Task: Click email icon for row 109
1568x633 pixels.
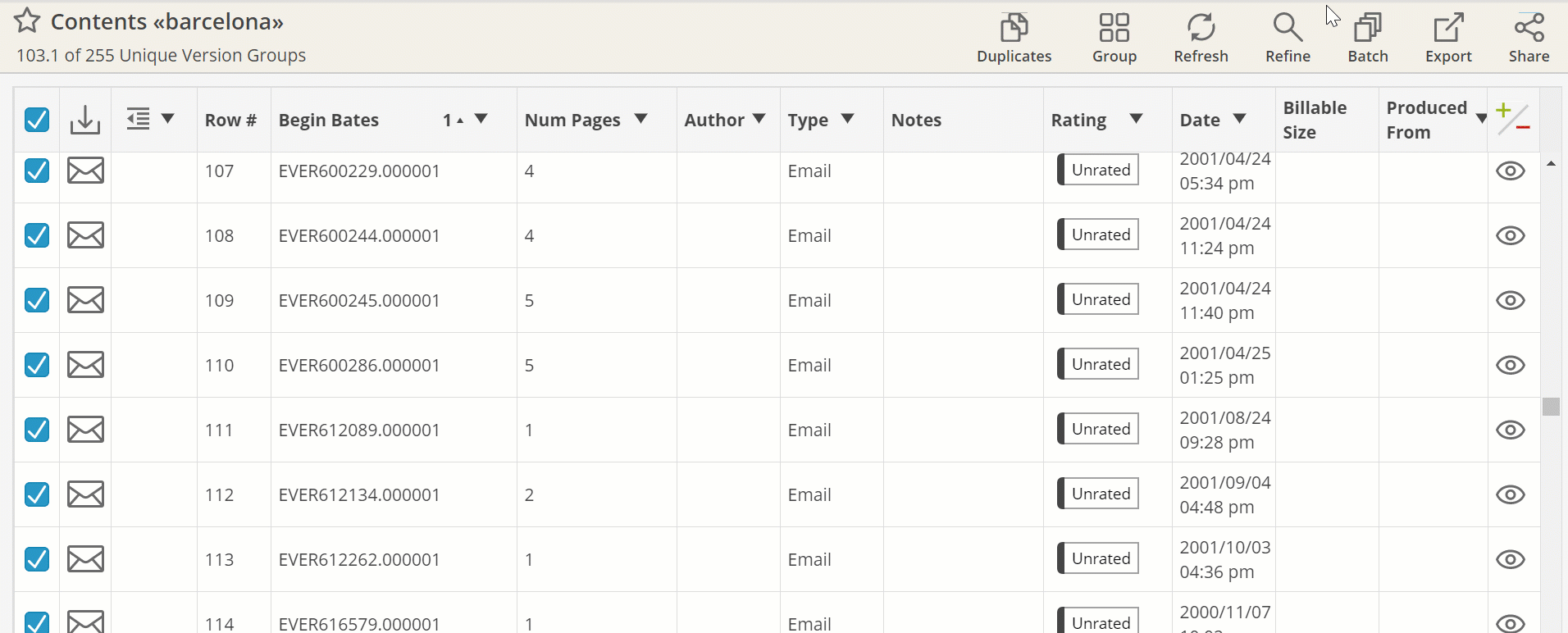Action: (x=85, y=300)
